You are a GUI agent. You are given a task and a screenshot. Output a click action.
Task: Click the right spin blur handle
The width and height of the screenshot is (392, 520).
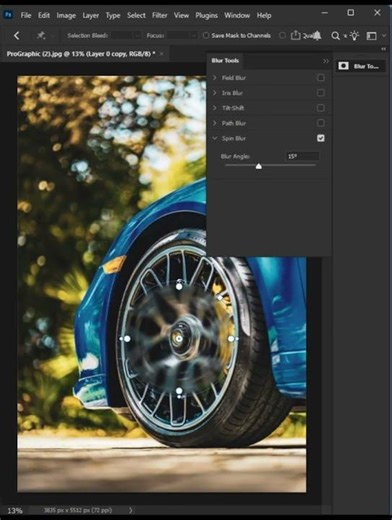point(231,339)
